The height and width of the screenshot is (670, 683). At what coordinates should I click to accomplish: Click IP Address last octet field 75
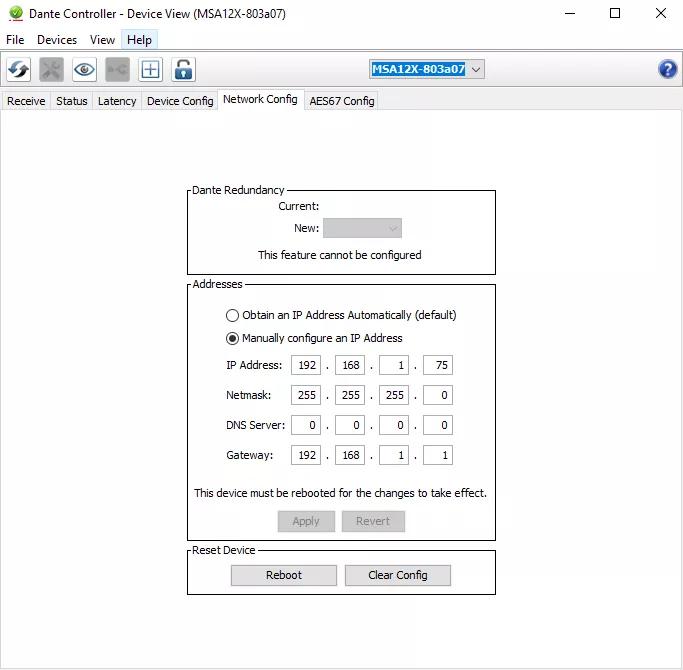coord(438,365)
